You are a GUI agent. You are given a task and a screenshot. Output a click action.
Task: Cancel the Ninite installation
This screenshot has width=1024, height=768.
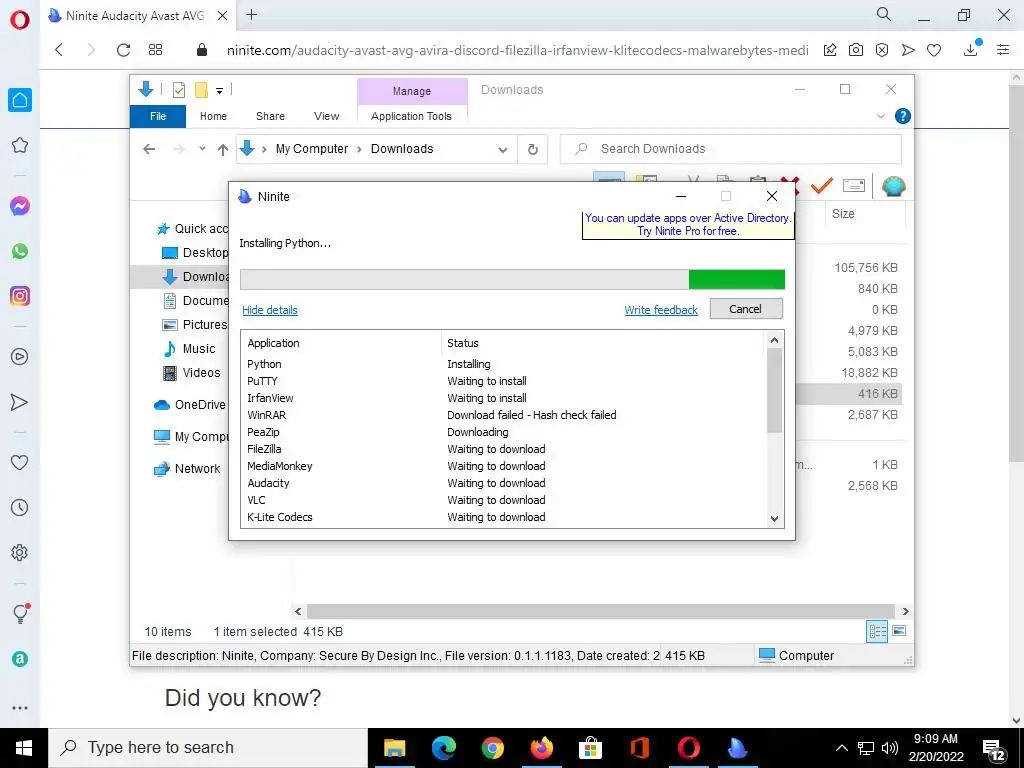(x=746, y=309)
